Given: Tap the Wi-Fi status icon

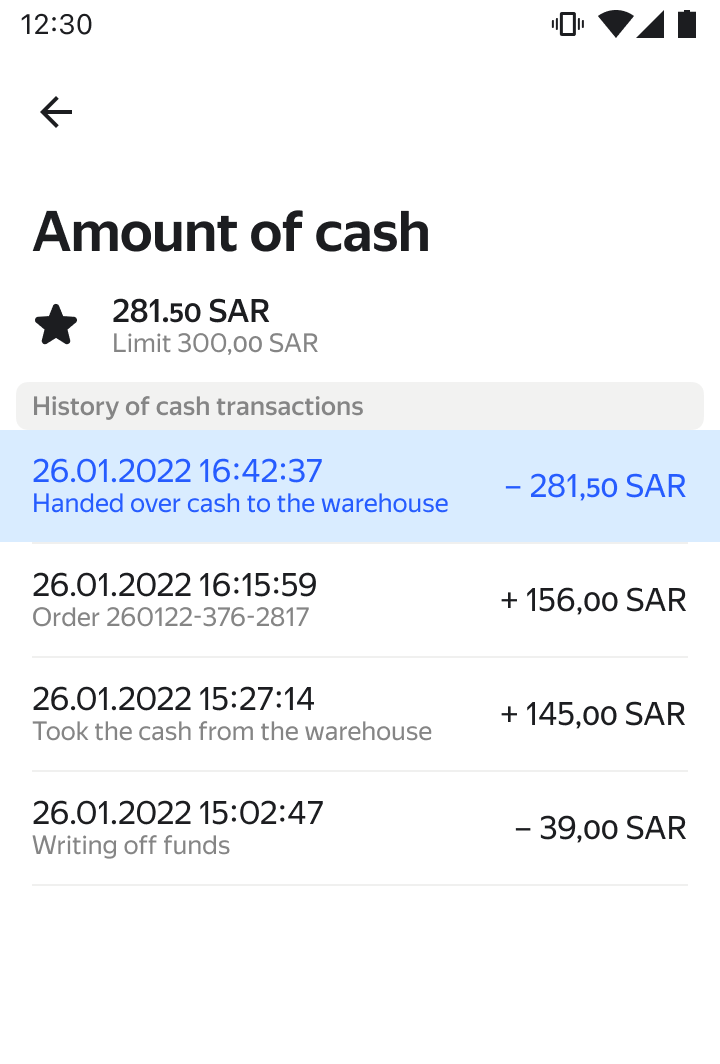Looking at the screenshot, I should click(616, 24).
